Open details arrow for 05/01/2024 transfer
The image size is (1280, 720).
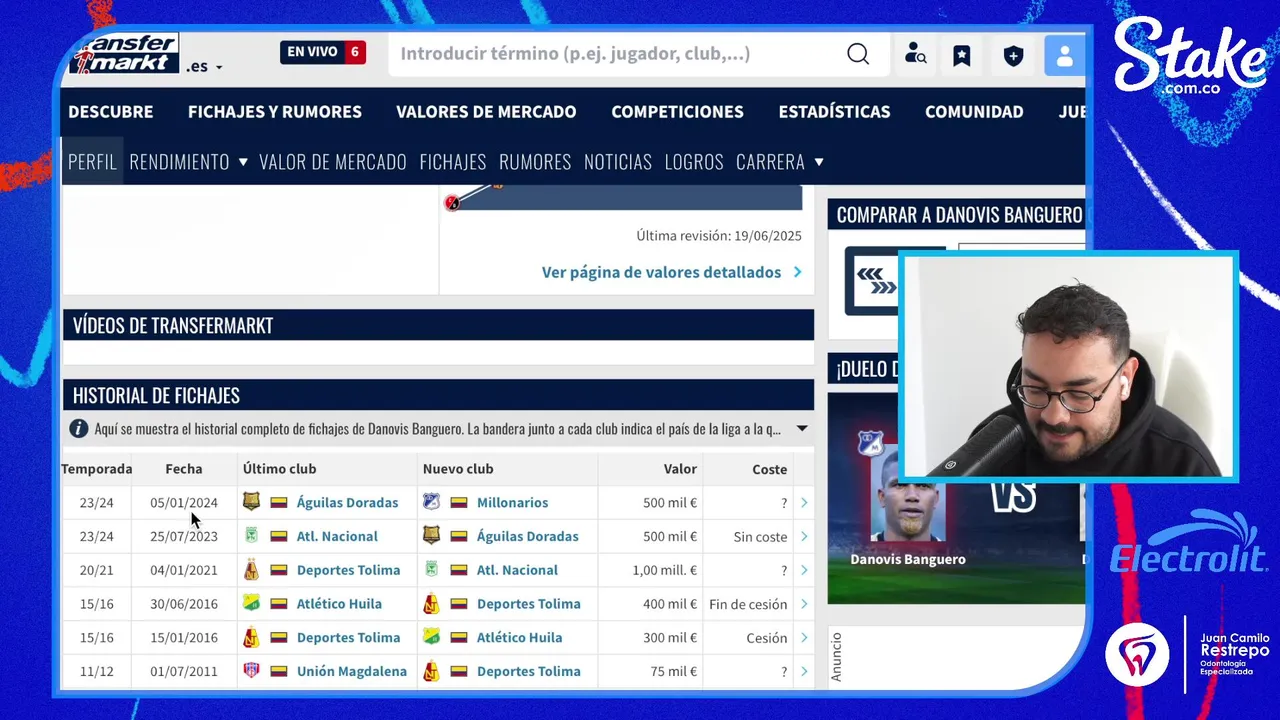(804, 503)
